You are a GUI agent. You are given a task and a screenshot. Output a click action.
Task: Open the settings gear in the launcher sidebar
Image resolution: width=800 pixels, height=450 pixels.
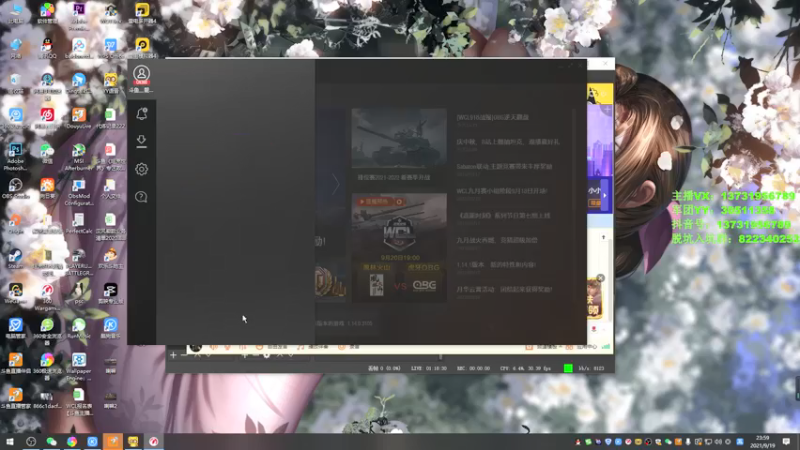141,169
